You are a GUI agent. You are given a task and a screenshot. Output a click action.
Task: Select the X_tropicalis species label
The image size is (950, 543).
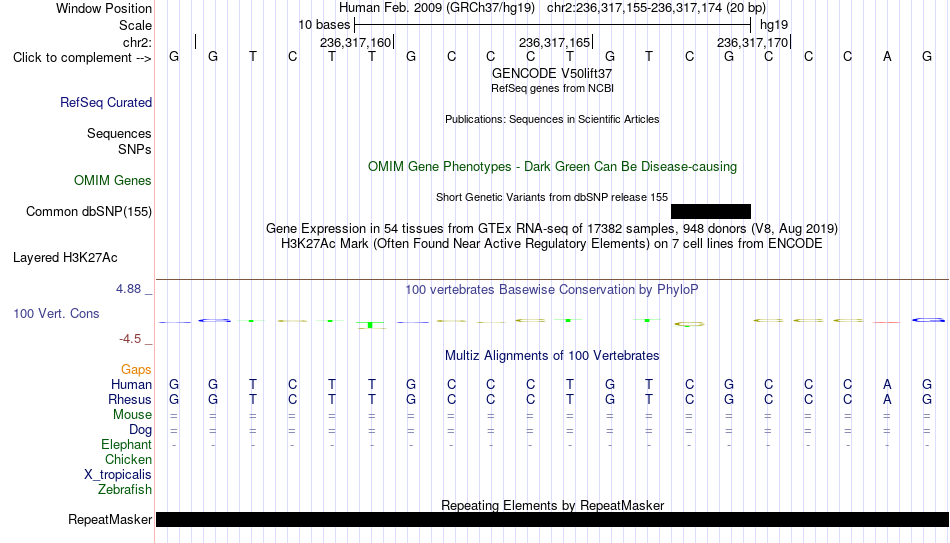118,475
